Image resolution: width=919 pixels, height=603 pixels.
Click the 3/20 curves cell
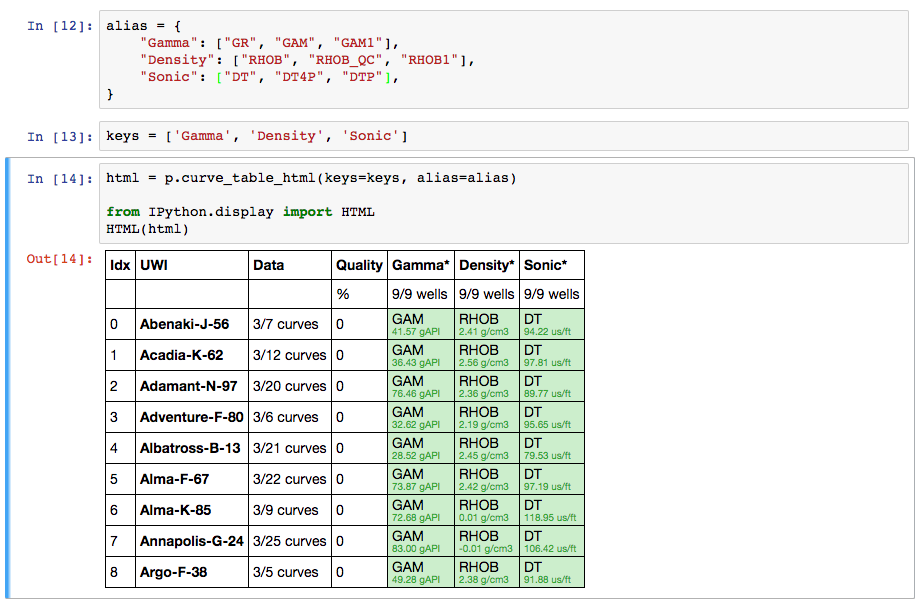tap(290, 386)
